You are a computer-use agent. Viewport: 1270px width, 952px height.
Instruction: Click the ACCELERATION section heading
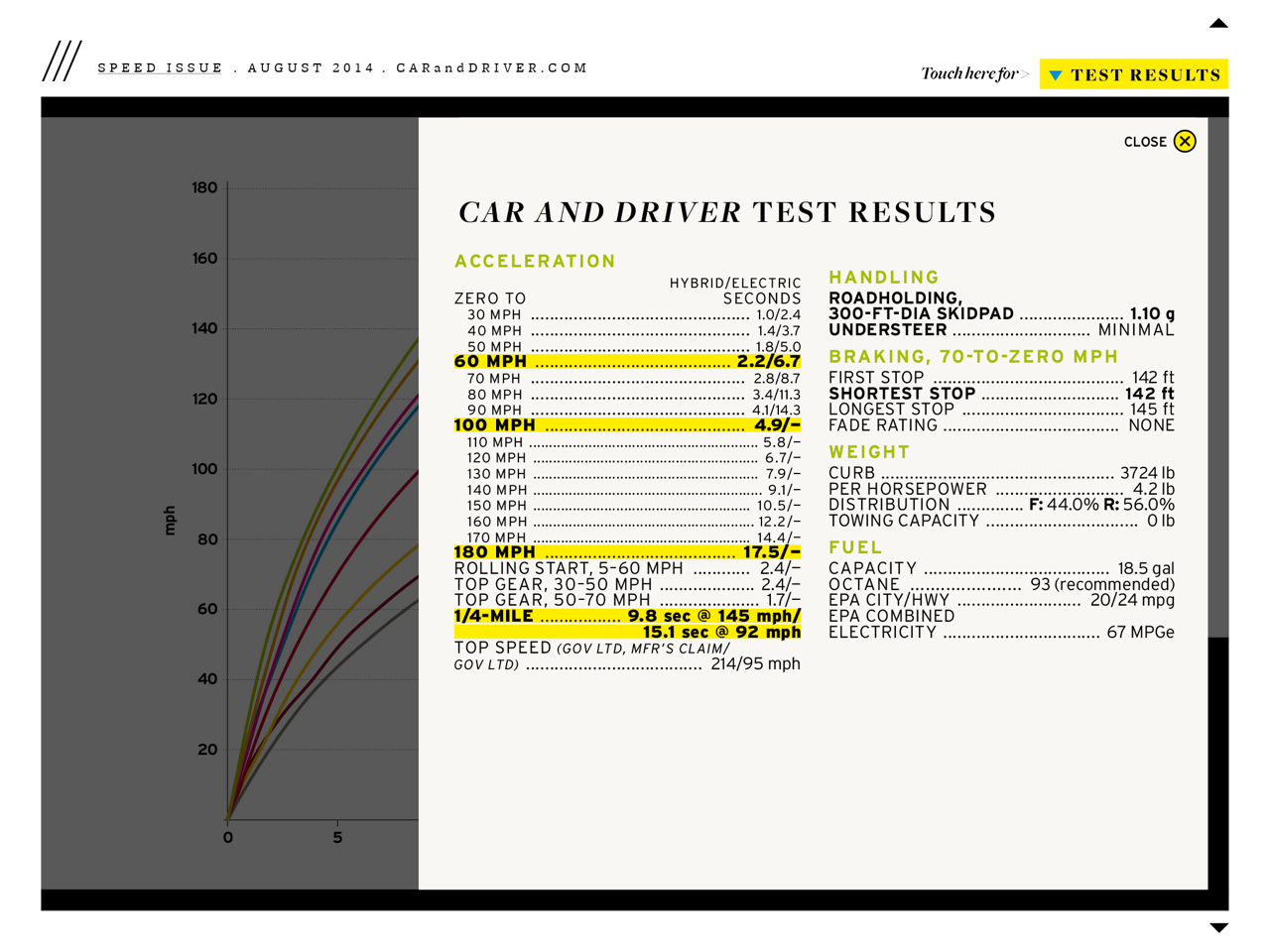coord(535,262)
